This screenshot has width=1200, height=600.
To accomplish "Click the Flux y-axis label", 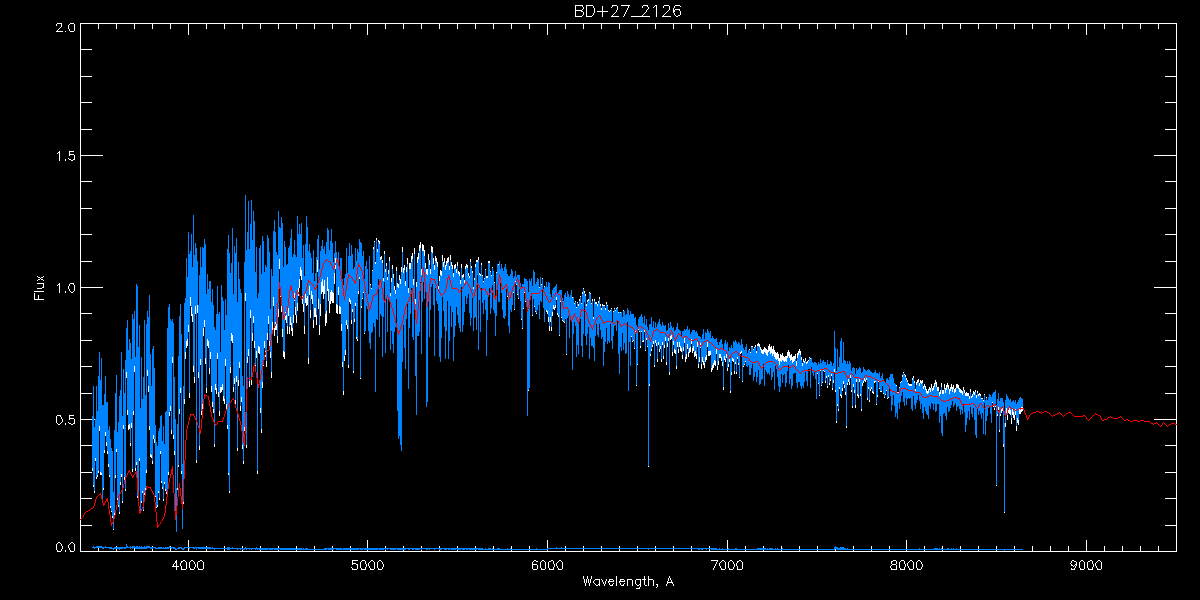I will click(x=40, y=287).
